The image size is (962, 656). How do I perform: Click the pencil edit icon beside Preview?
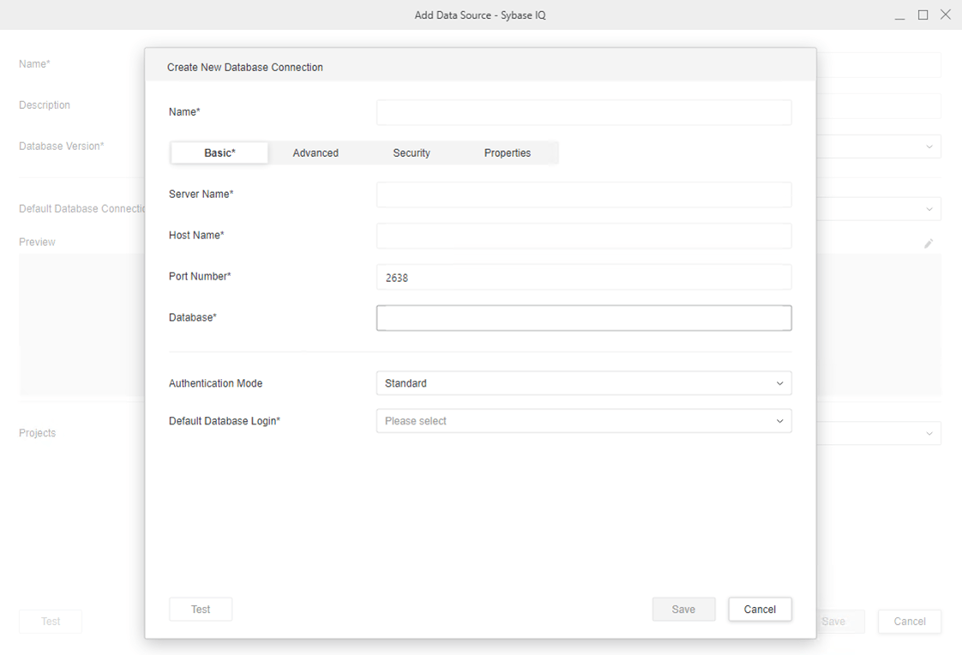point(928,243)
